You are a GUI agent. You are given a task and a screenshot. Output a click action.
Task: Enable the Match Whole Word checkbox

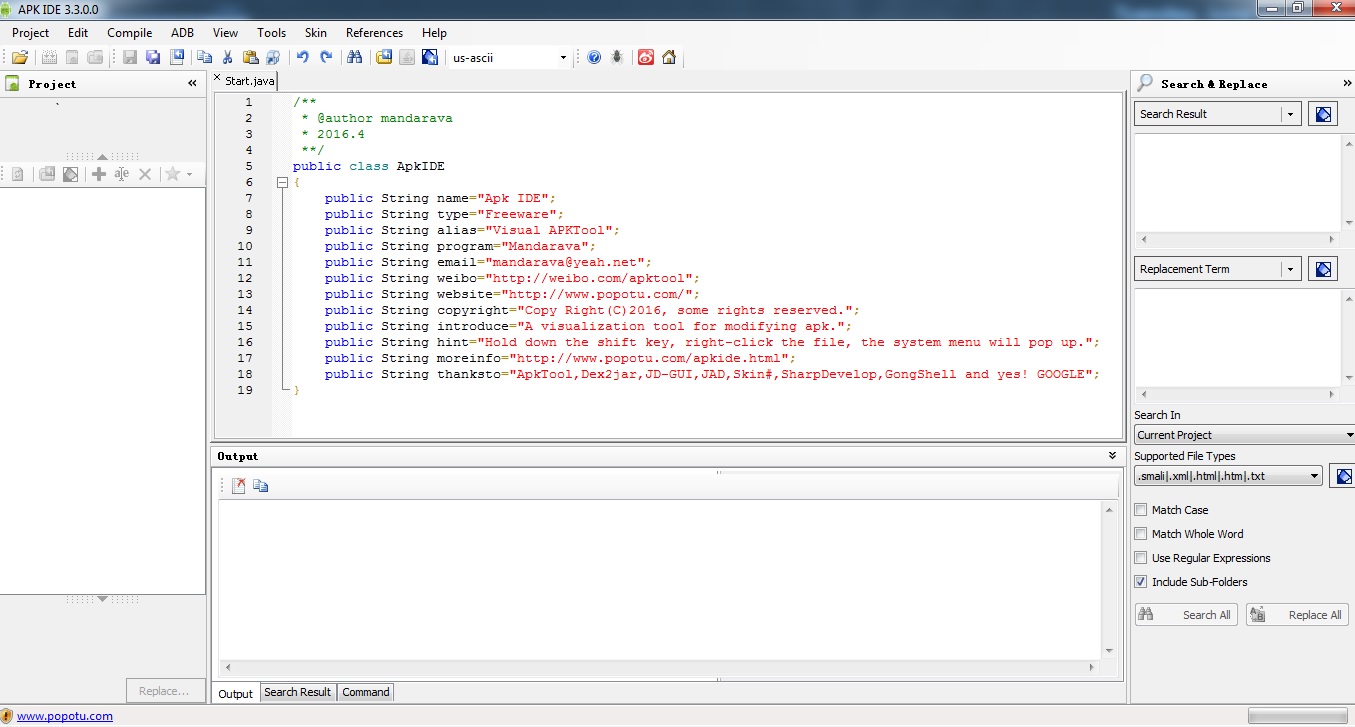point(1141,534)
